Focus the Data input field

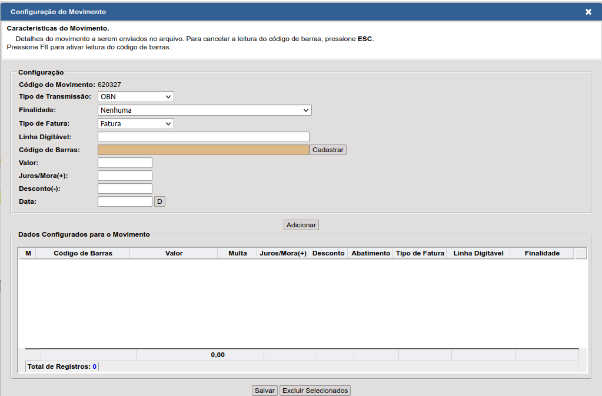pos(125,201)
